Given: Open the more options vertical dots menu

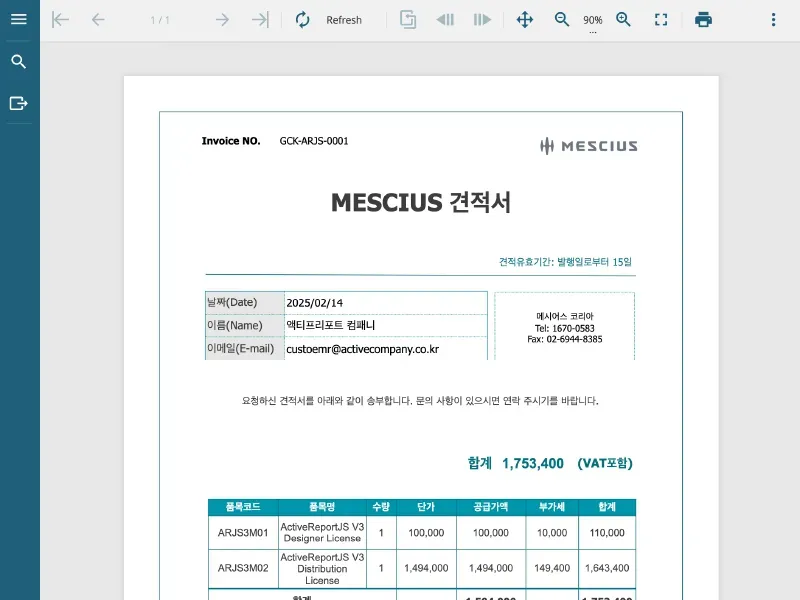Looking at the screenshot, I should coord(773,20).
